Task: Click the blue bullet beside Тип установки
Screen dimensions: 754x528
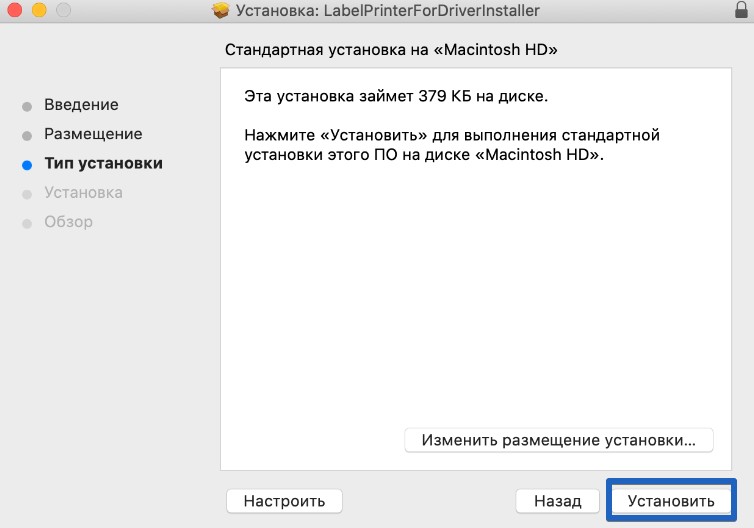Action: click(x=27, y=164)
